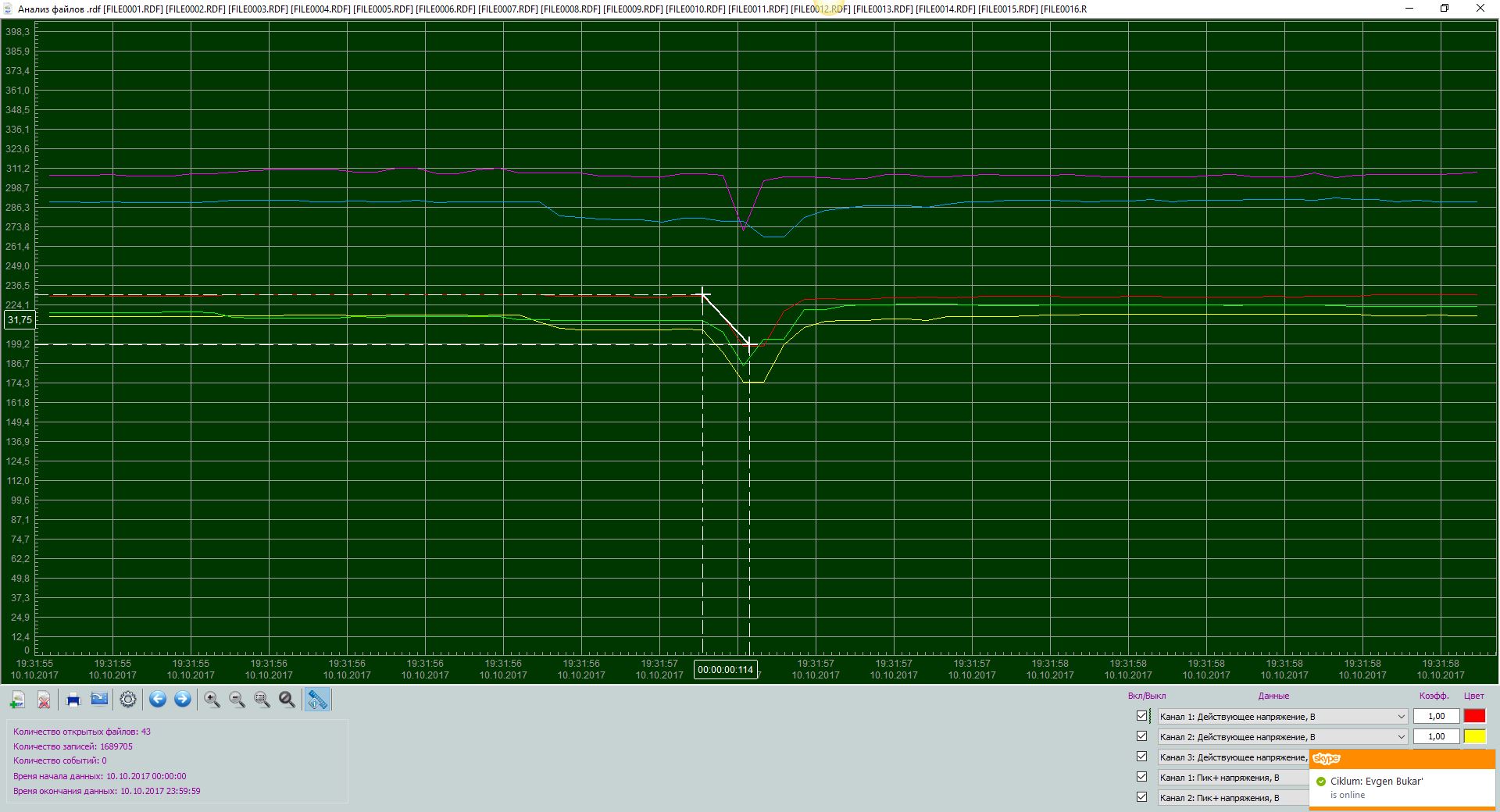Open the Skype Evgen Bukar notification
Viewport: 1500px width, 812px height.
pyautogui.click(x=1402, y=787)
